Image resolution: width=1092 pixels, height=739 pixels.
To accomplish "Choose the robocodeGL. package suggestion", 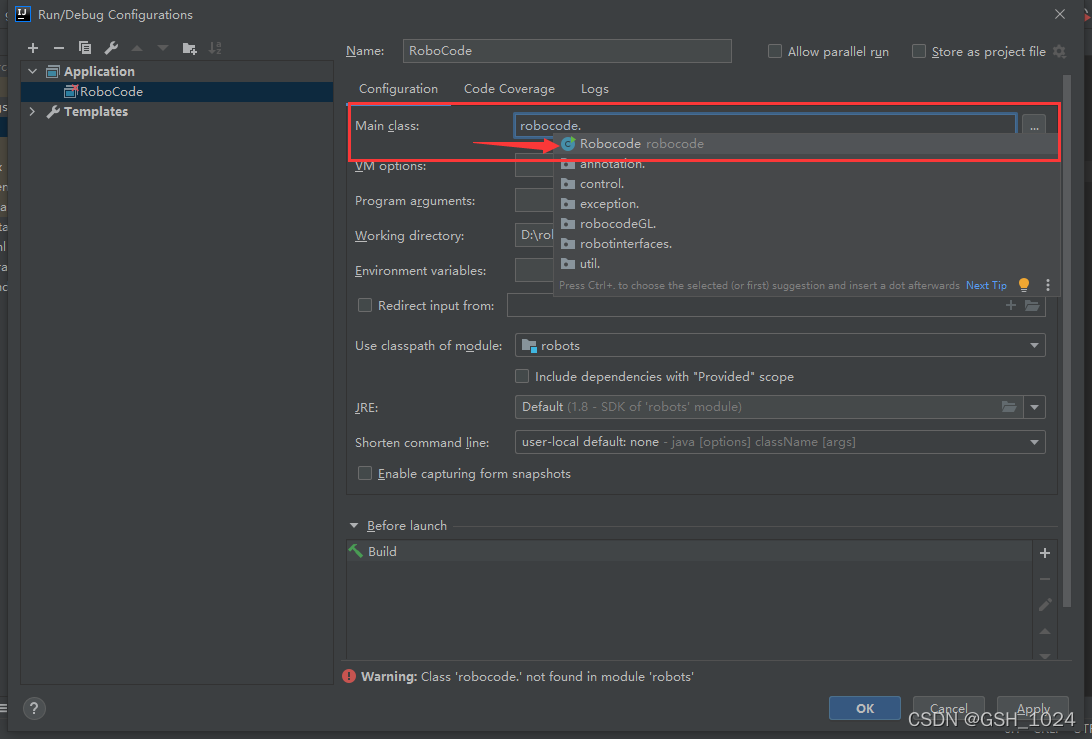I will tap(806, 224).
